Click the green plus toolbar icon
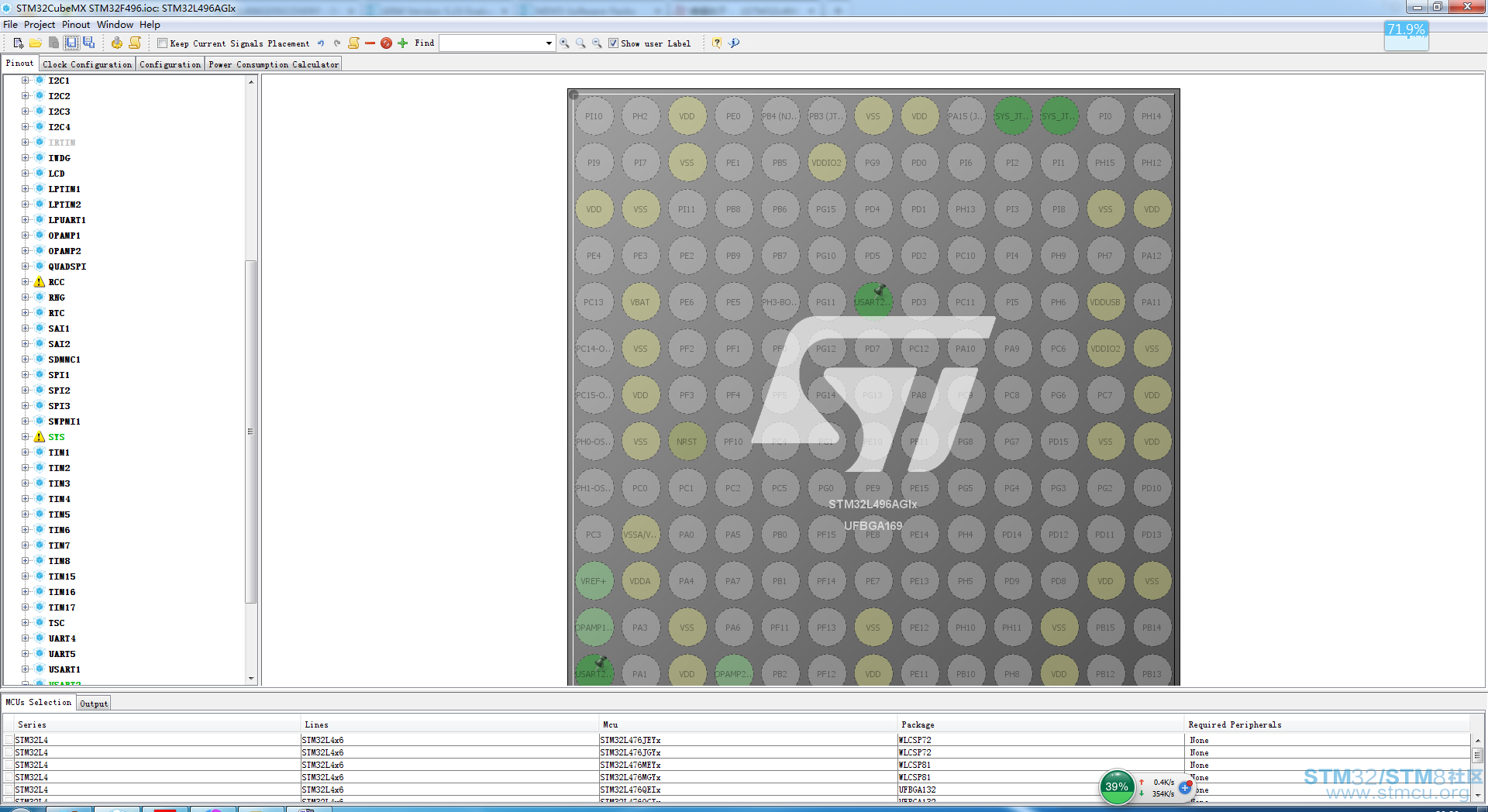Viewport: 1488px width, 812px height. [402, 43]
